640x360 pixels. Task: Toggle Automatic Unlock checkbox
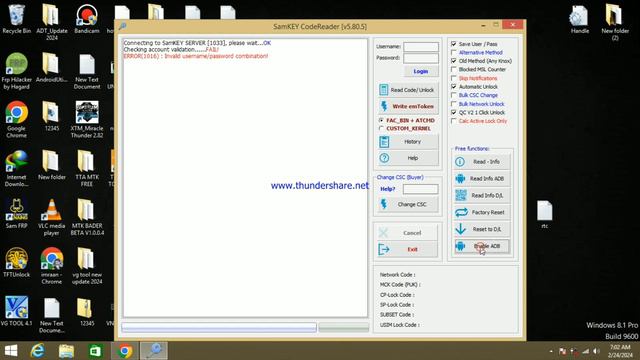click(453, 87)
